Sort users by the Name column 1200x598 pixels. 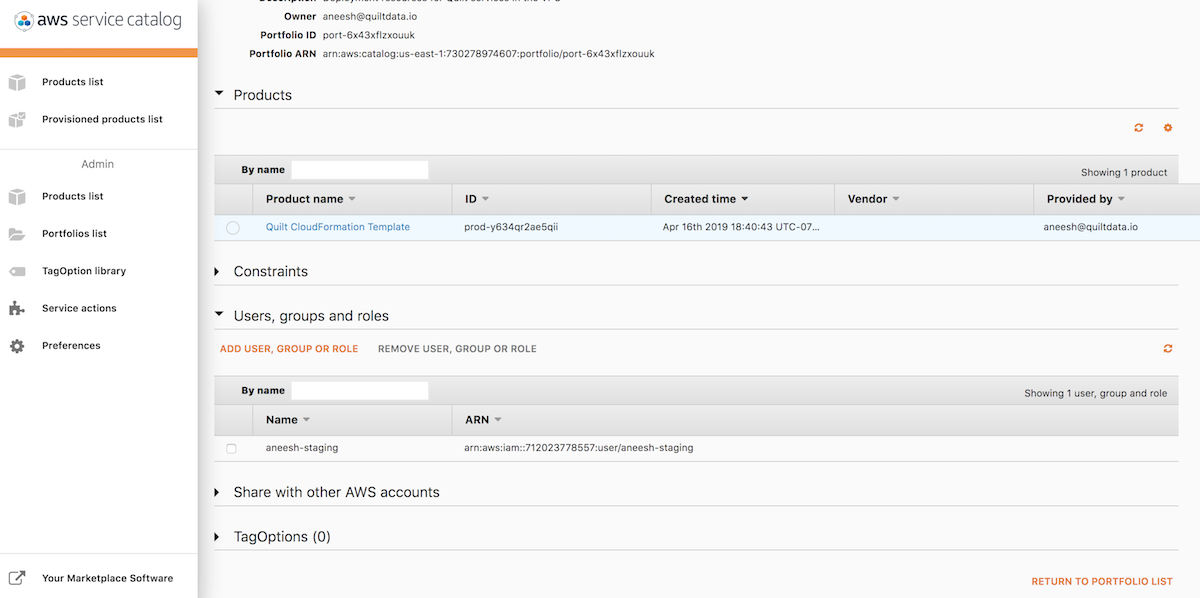(288, 420)
